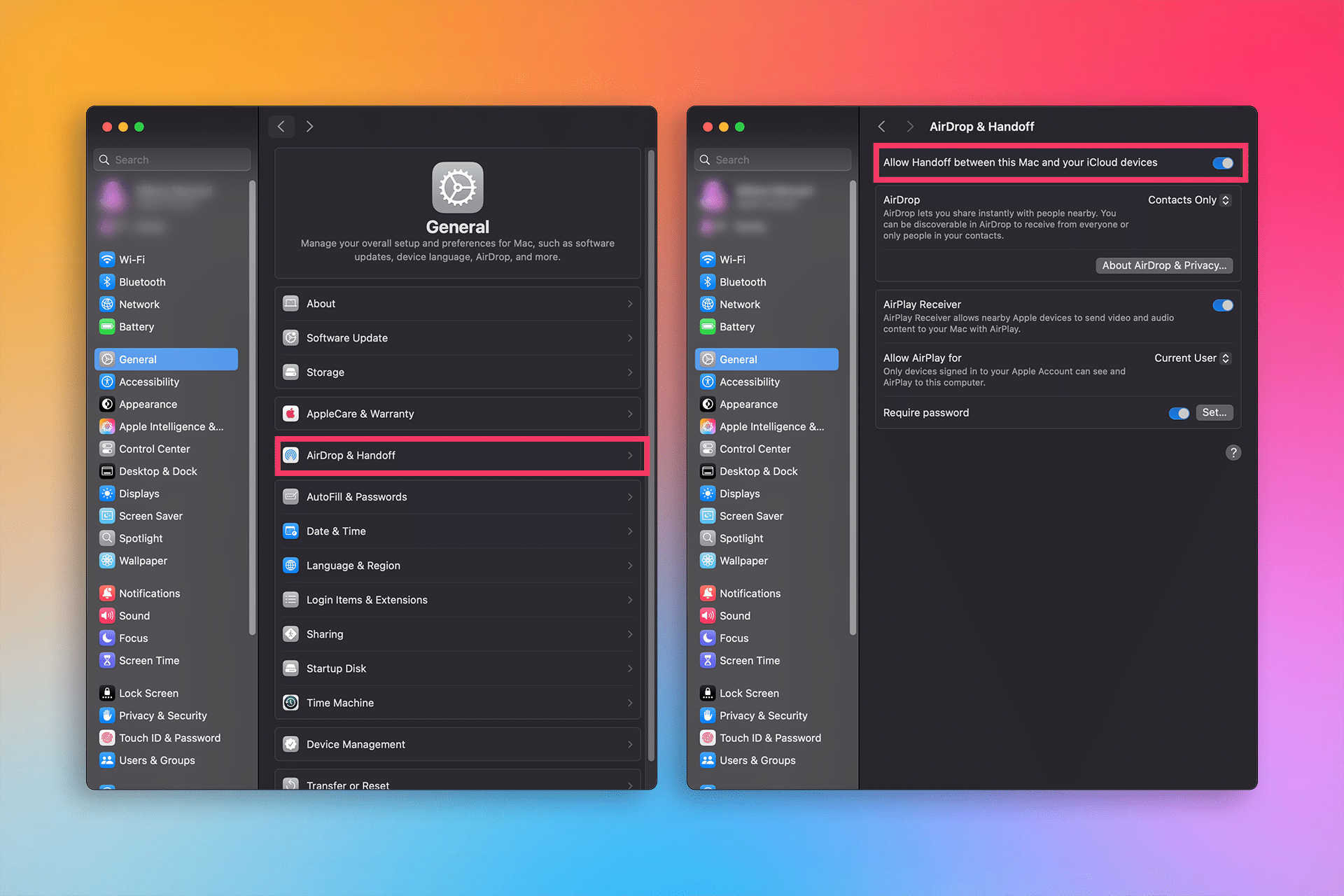Click the Displays icon in left window sidebar

tap(107, 493)
